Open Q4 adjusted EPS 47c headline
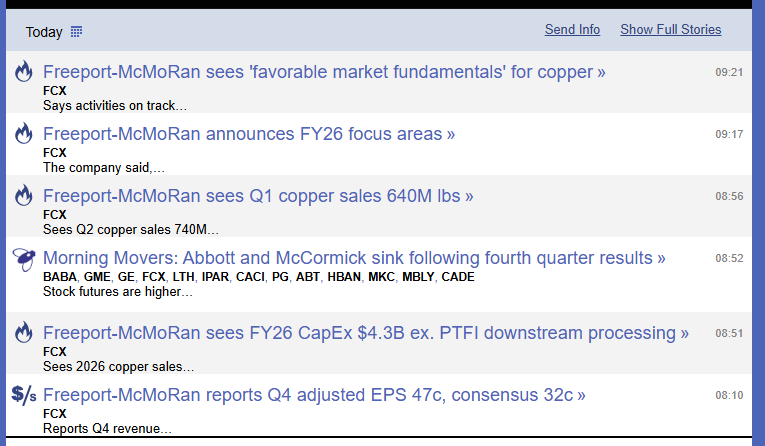This screenshot has height=446, width=765. (314, 395)
